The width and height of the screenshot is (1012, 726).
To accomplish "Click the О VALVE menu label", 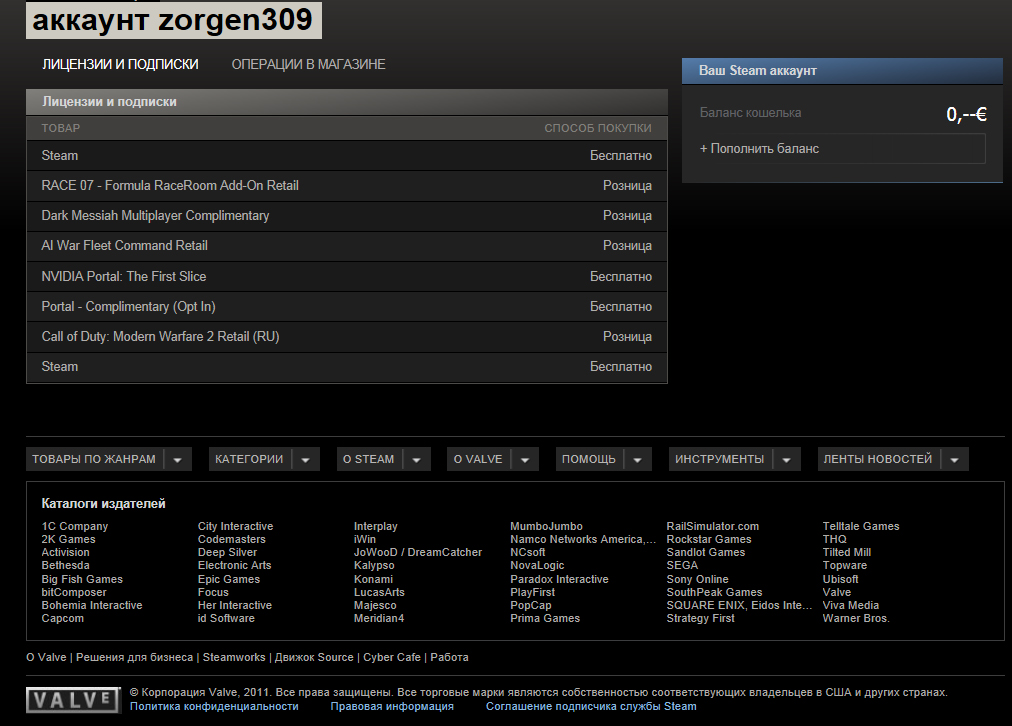I will click(x=478, y=459).
